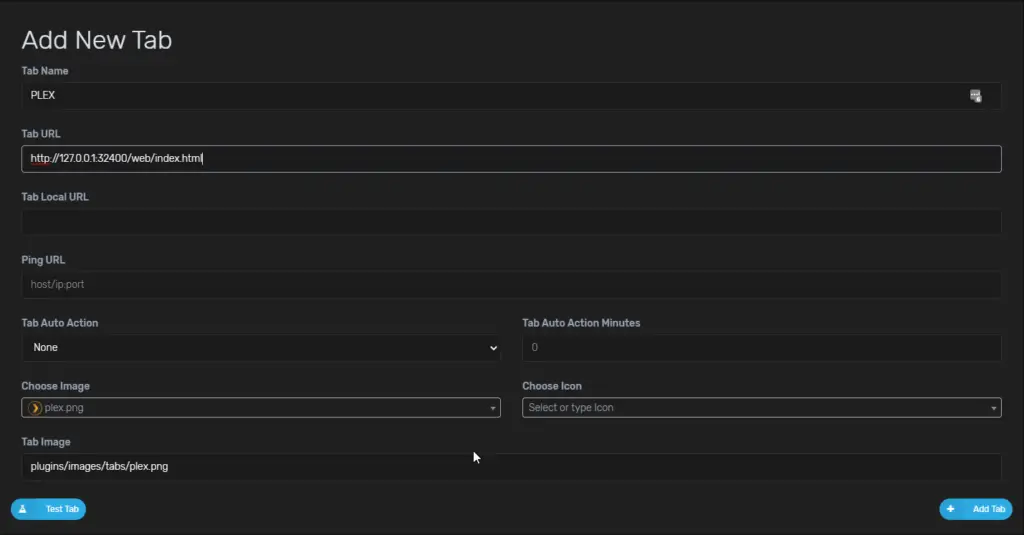Click inside the Tab URL field
This screenshot has width=1024, height=535.
click(x=511, y=159)
